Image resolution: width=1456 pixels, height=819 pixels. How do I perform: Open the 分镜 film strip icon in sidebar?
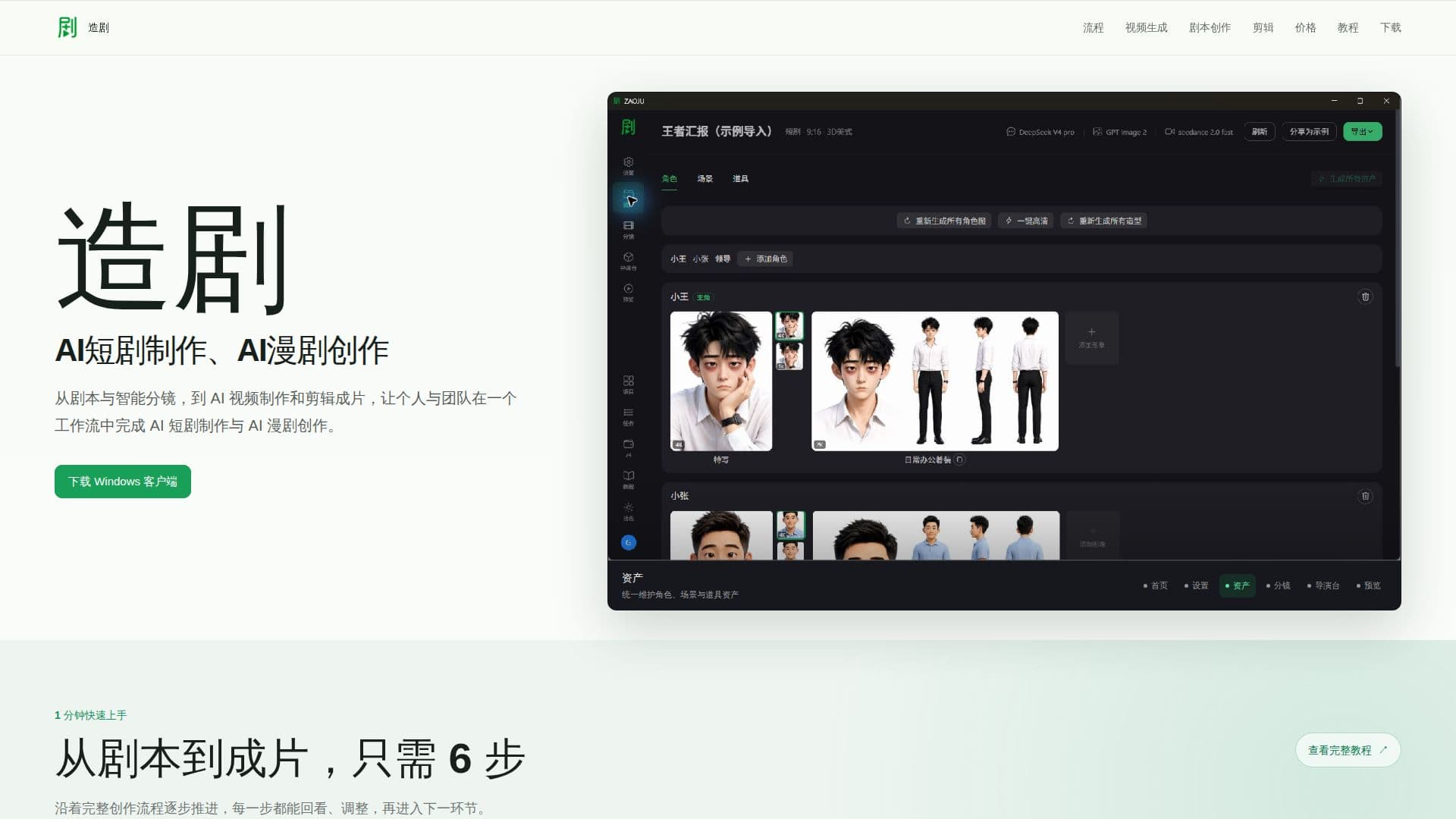tap(629, 229)
